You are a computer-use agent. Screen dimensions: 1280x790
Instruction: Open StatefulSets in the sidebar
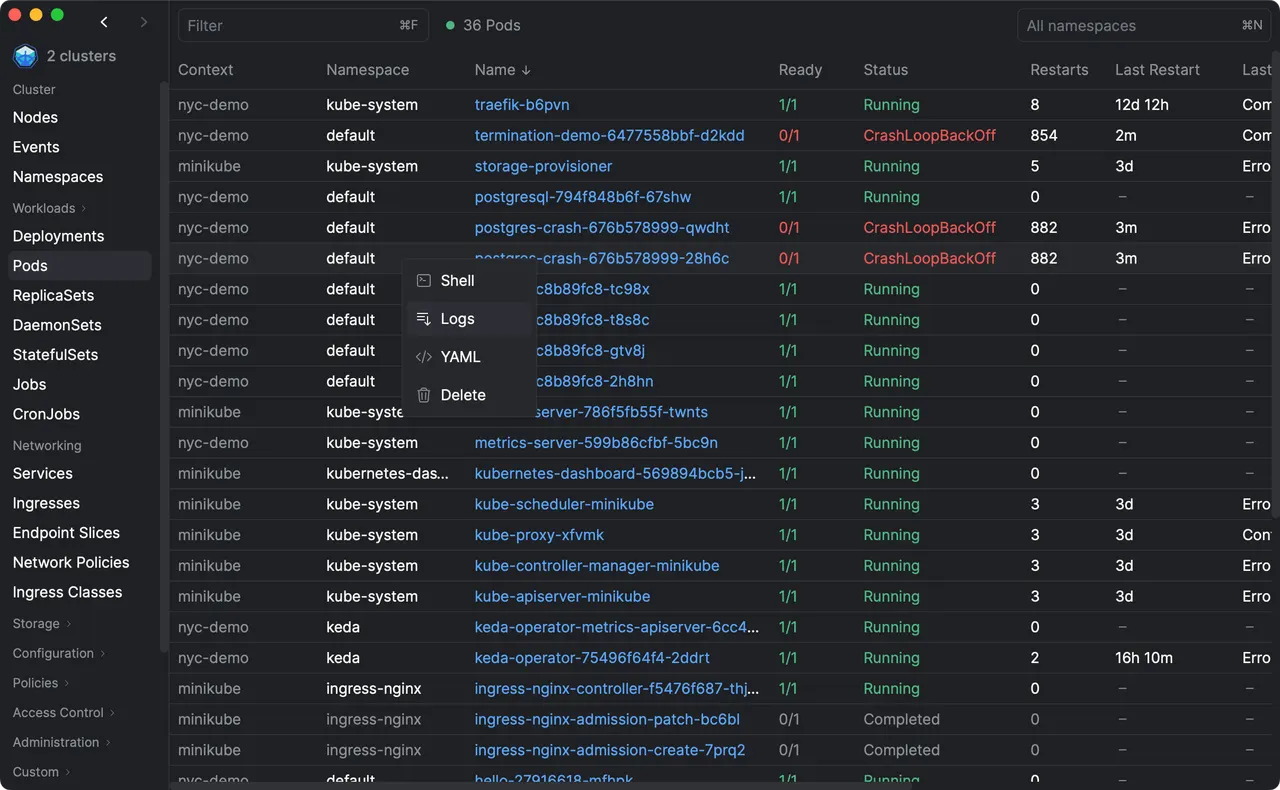pyautogui.click(x=55, y=355)
